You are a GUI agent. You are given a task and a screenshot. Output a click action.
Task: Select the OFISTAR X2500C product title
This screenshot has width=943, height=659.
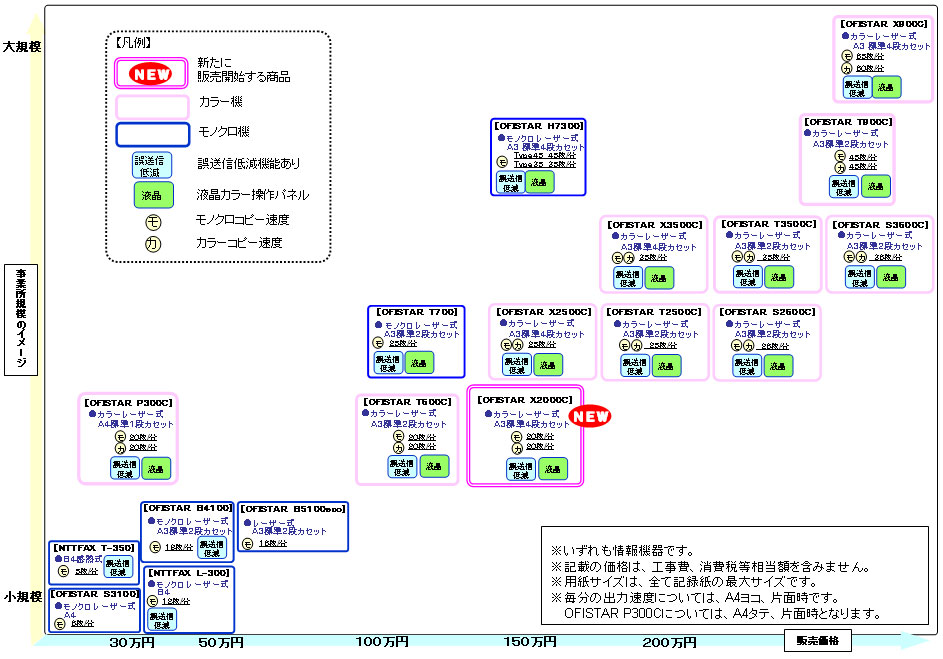click(x=544, y=311)
